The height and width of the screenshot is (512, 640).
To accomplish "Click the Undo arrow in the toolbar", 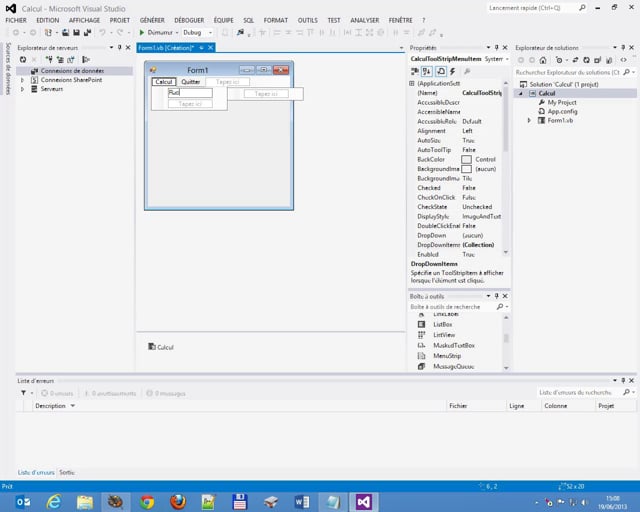I will point(102,32).
